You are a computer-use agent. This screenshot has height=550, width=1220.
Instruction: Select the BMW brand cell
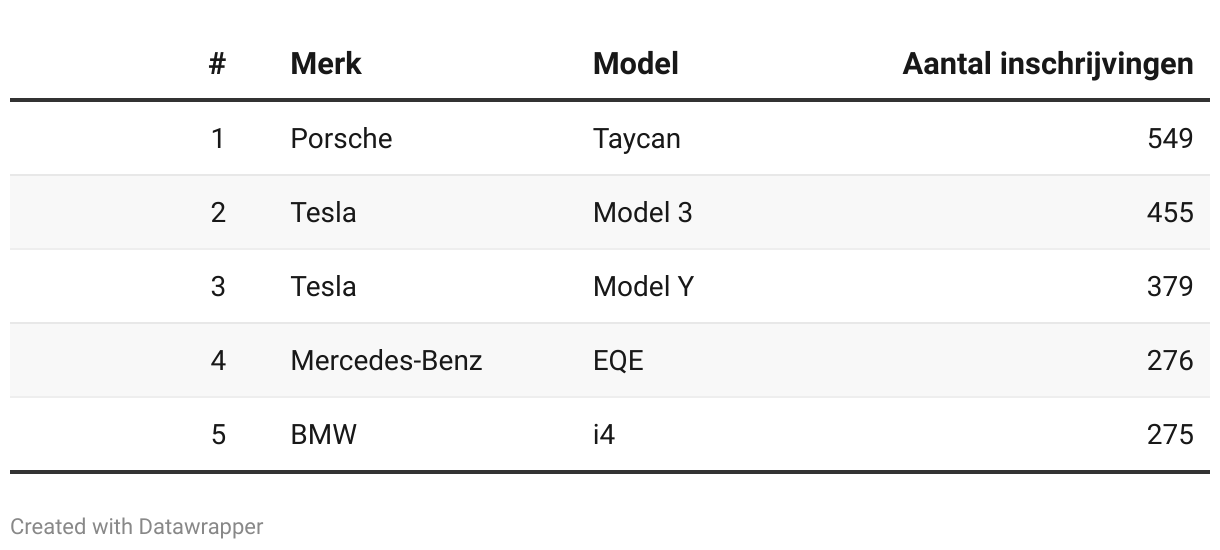click(323, 434)
